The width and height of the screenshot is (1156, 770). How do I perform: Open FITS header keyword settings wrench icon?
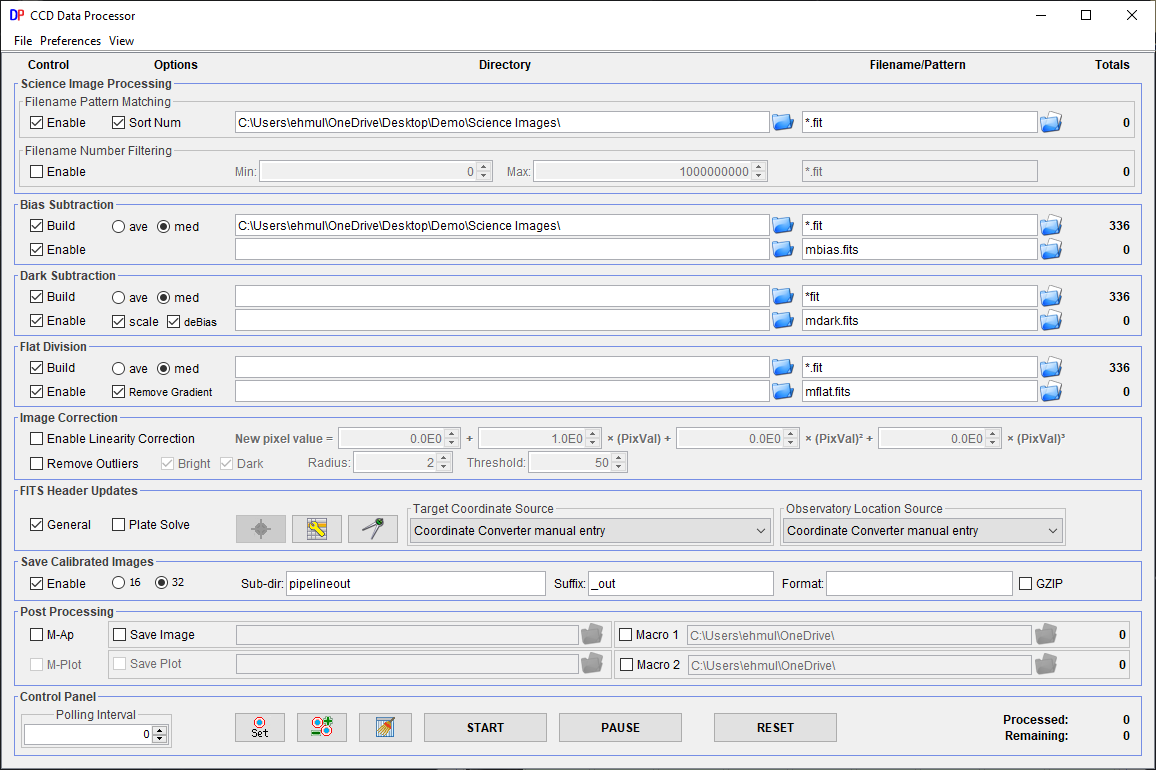[x=317, y=529]
